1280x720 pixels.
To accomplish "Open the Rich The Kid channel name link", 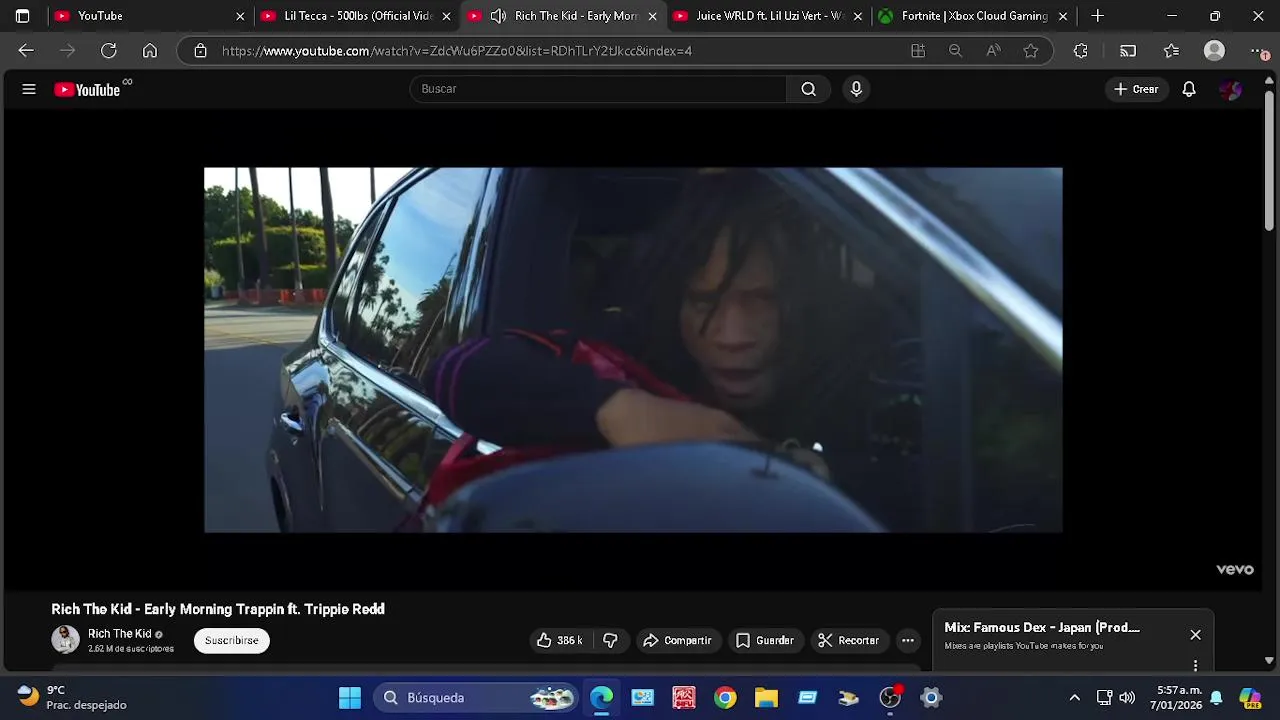I will tap(119, 634).
